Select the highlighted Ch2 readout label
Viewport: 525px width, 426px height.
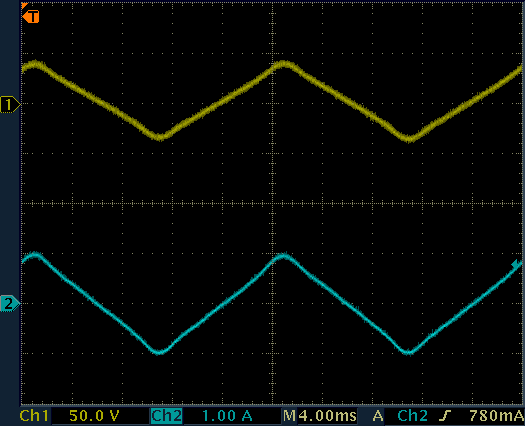click(166, 416)
